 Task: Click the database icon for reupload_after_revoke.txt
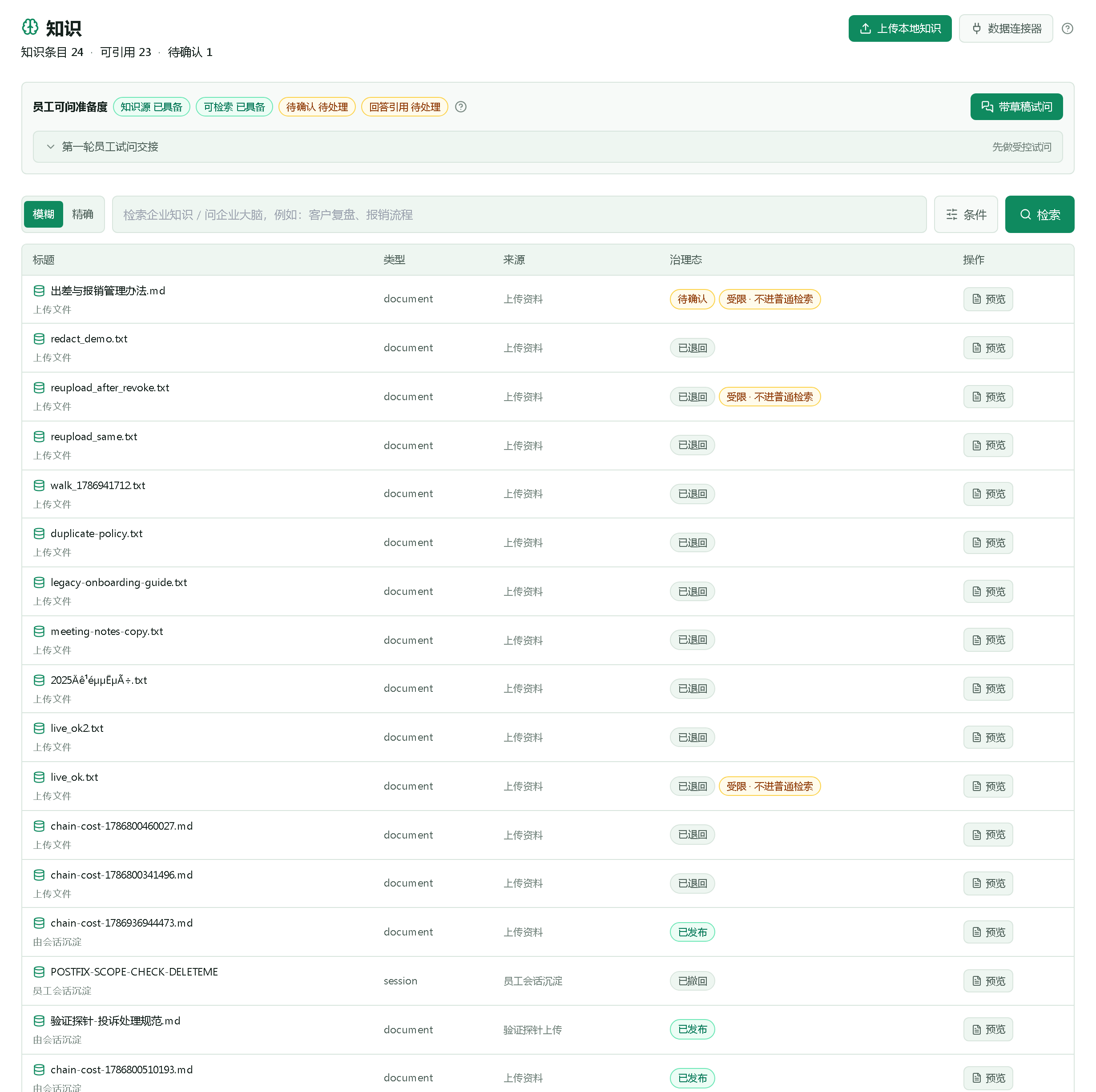[x=39, y=388]
